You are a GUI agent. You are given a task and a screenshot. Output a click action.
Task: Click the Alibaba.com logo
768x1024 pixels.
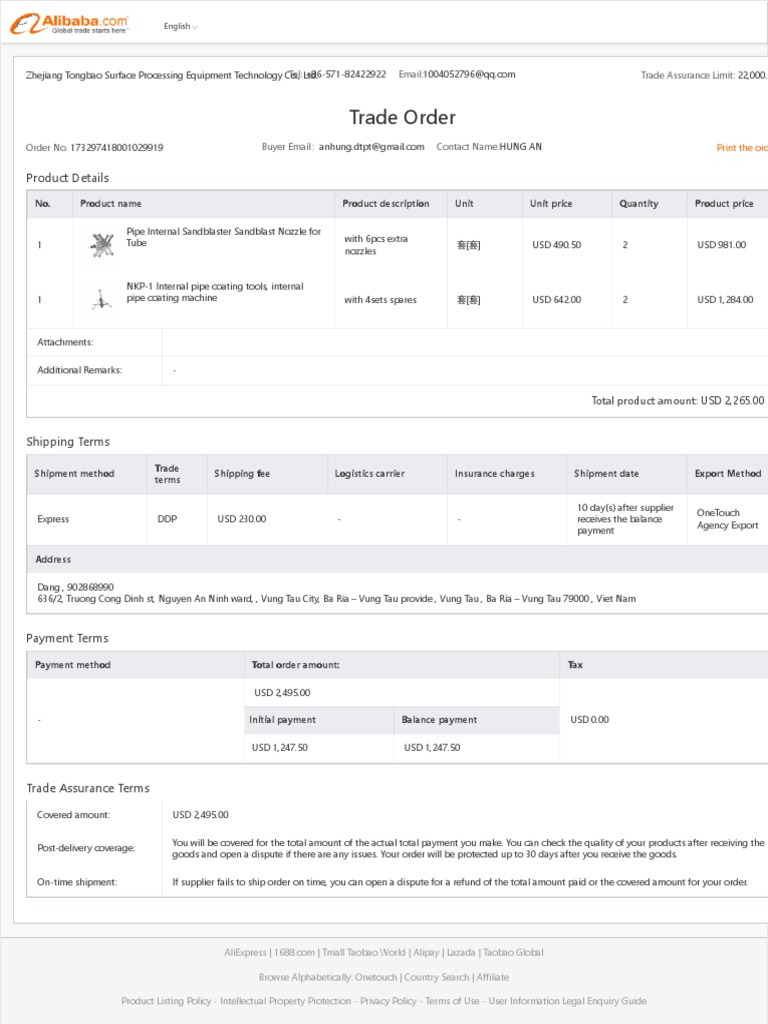[x=69, y=24]
